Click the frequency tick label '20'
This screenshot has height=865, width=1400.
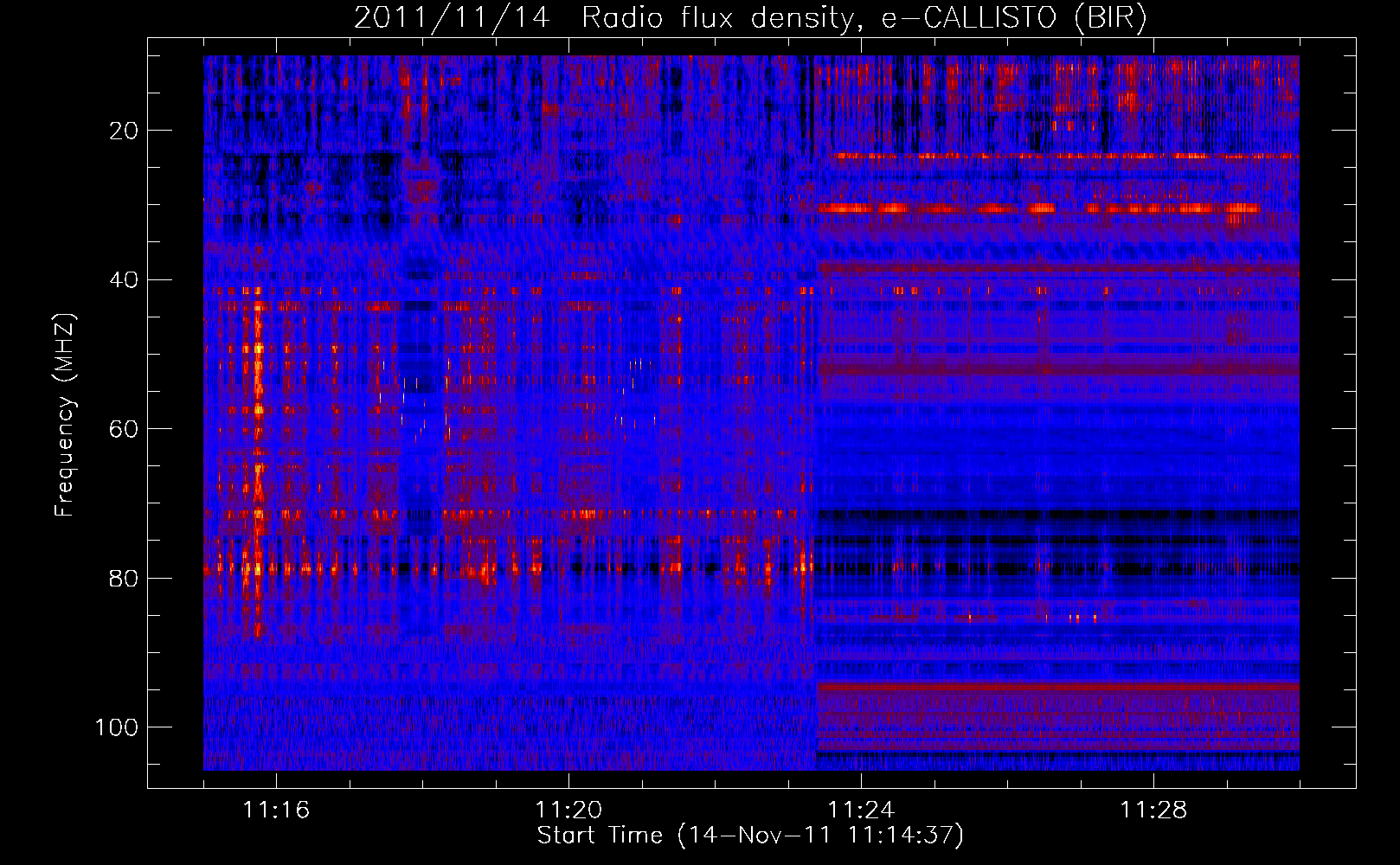coord(125,131)
